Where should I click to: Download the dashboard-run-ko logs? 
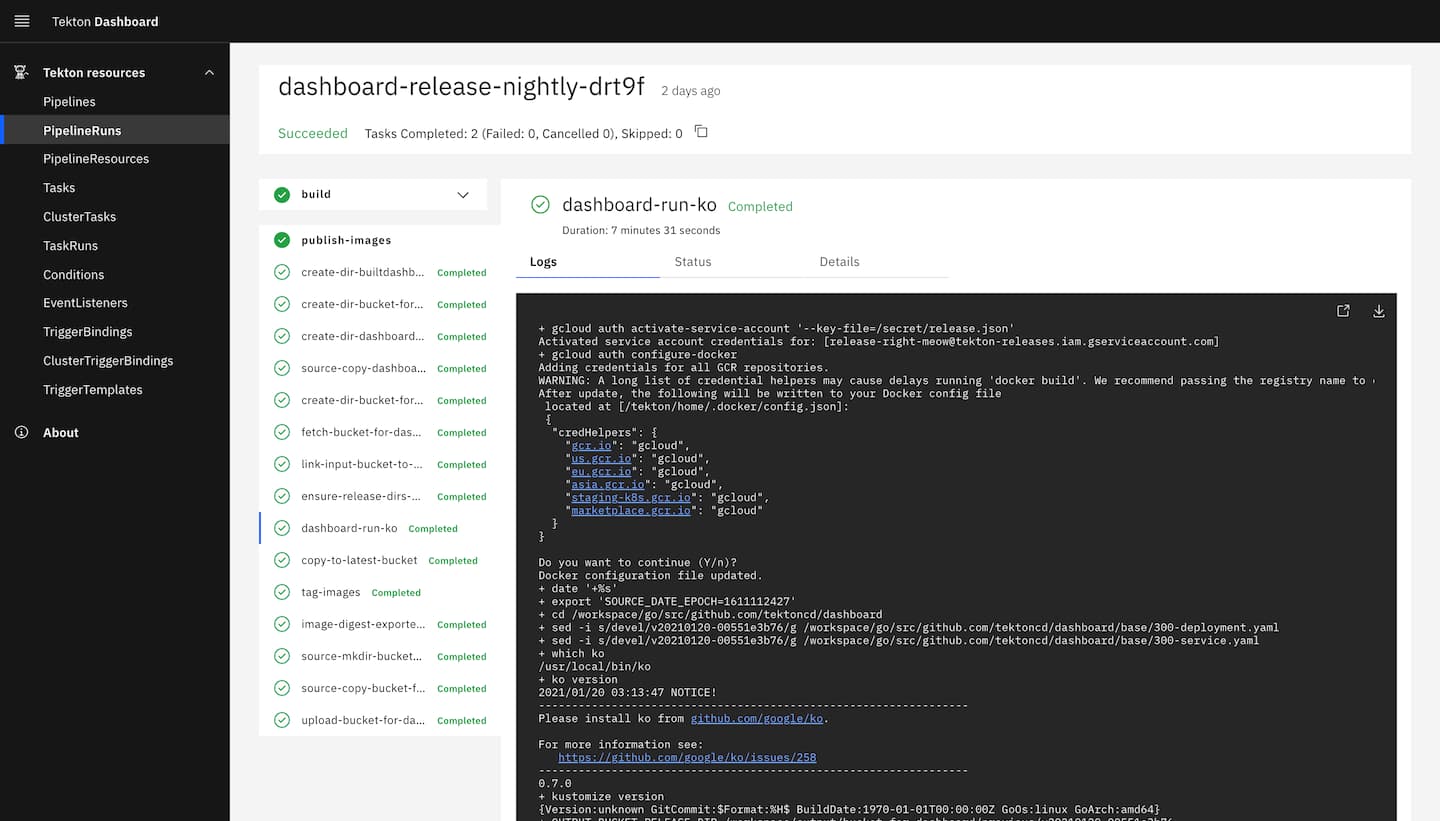point(1379,311)
